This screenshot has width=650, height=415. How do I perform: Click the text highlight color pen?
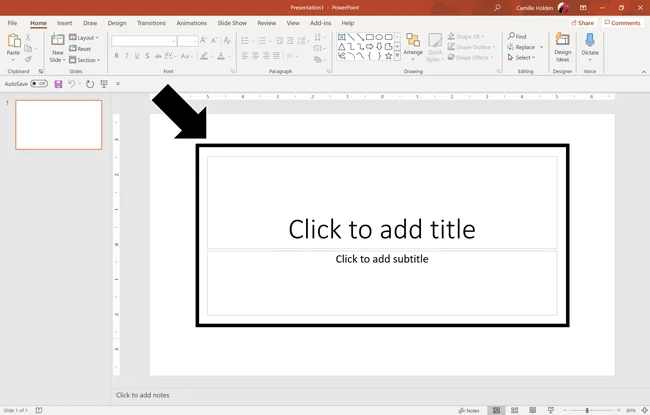click(x=204, y=56)
